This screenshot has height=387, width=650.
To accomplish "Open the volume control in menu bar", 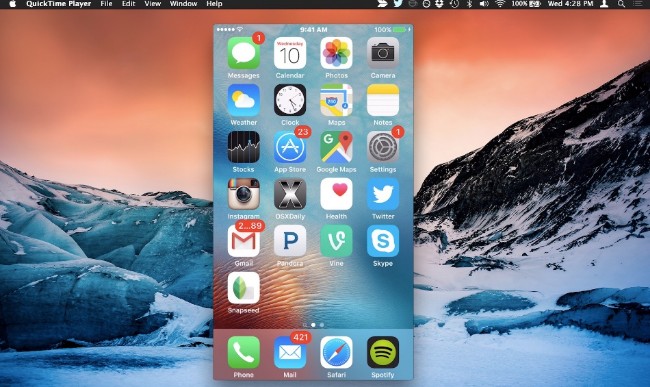I will click(484, 4).
